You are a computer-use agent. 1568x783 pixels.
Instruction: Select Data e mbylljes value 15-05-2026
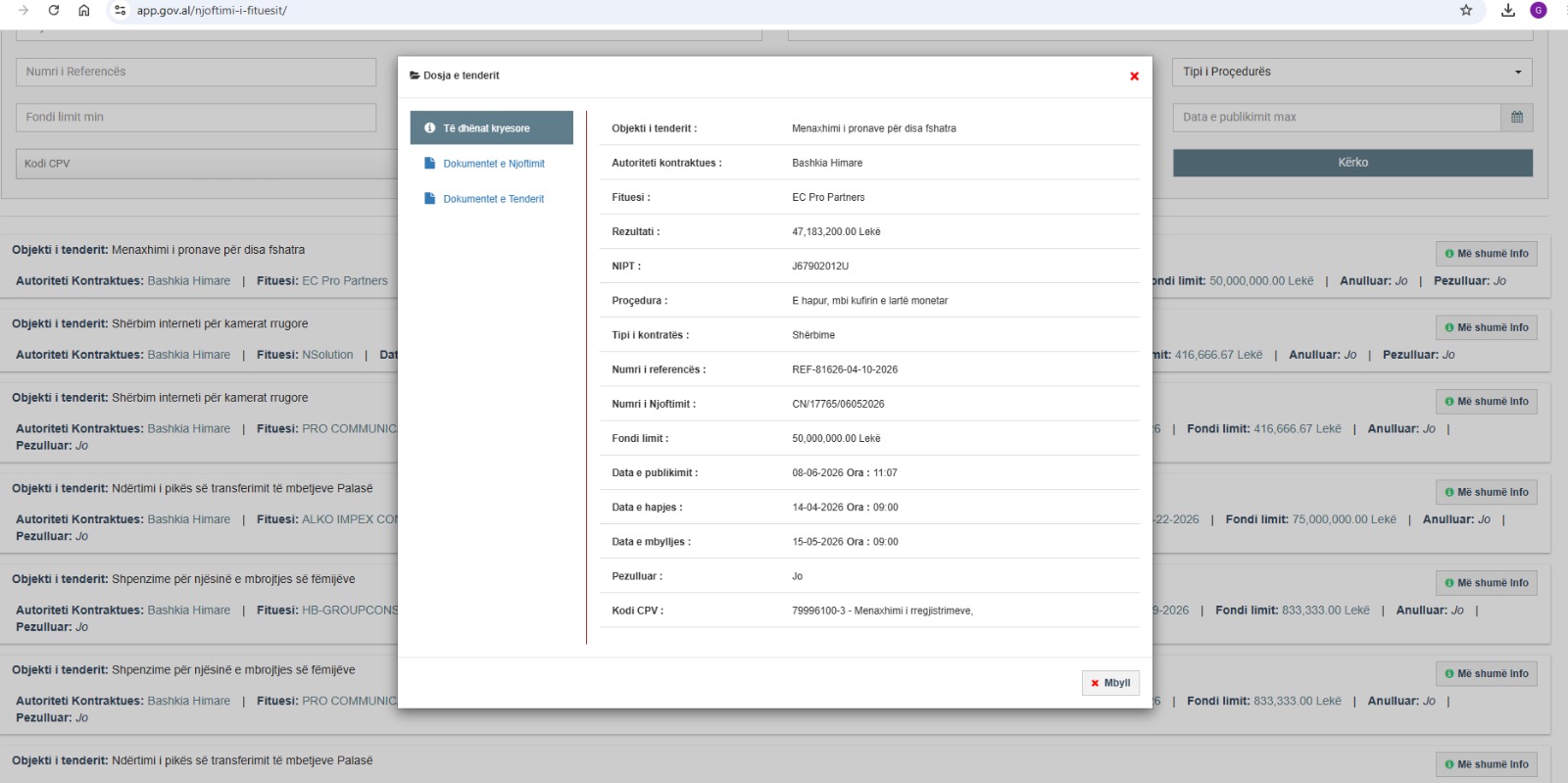pos(845,542)
